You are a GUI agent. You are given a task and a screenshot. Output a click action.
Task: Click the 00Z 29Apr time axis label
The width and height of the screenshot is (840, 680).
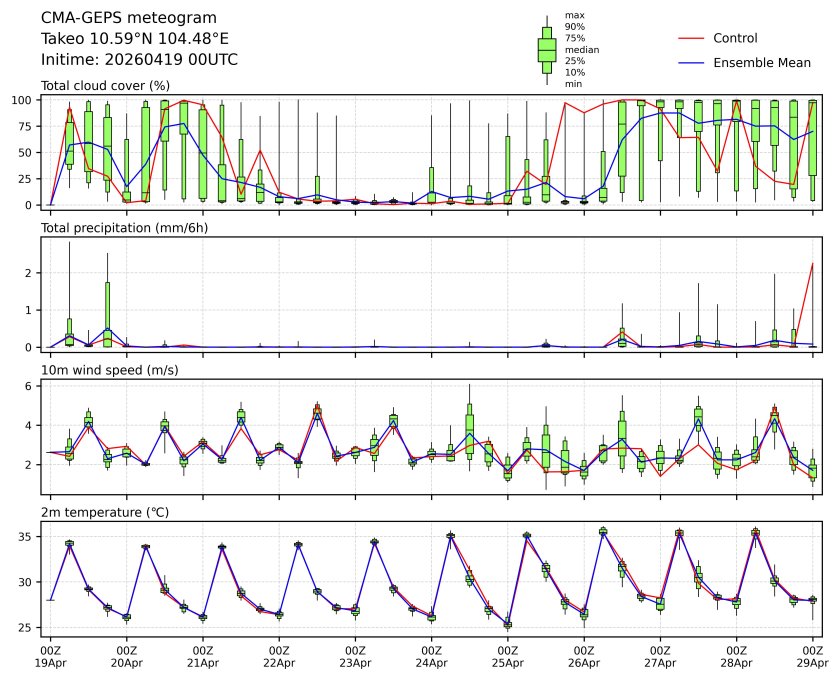813,656
